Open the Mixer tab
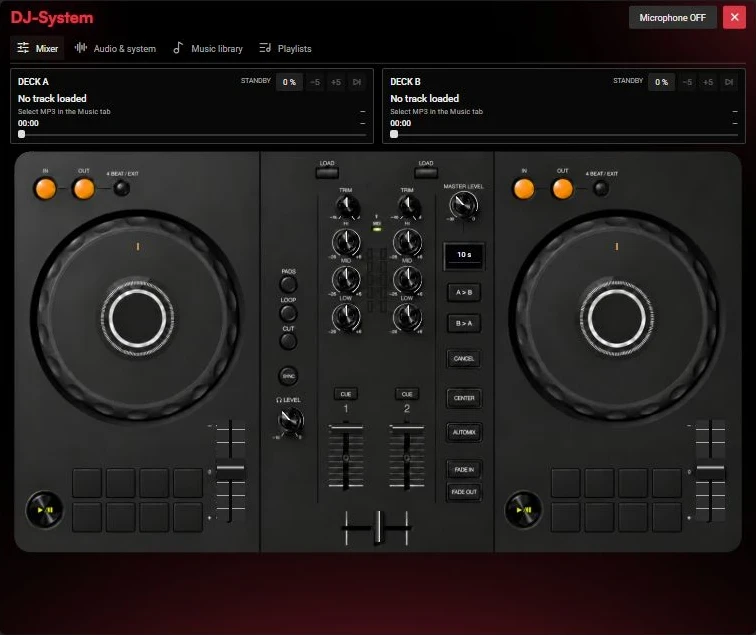 pos(37,48)
